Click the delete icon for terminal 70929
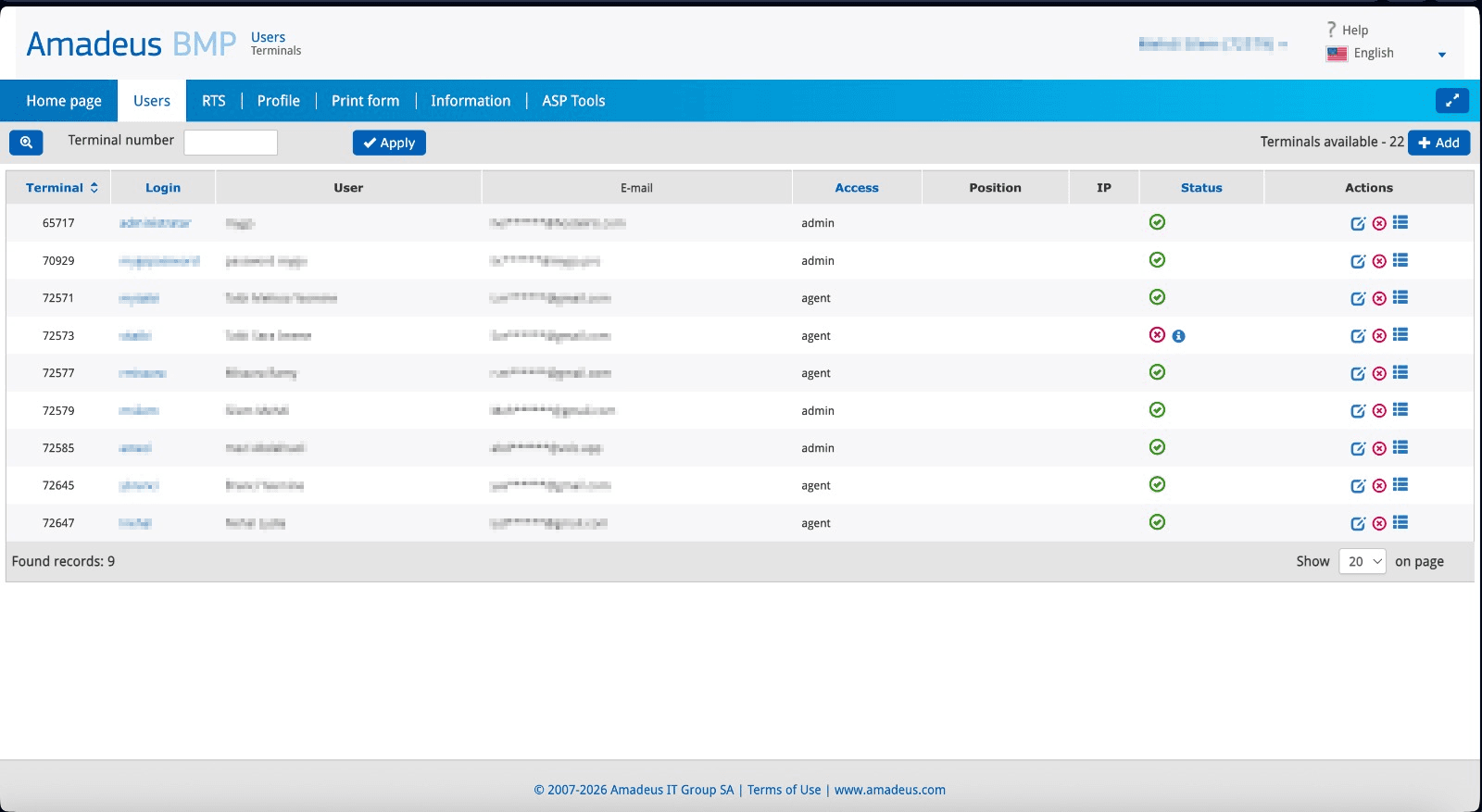The image size is (1482, 812). pyautogui.click(x=1379, y=261)
